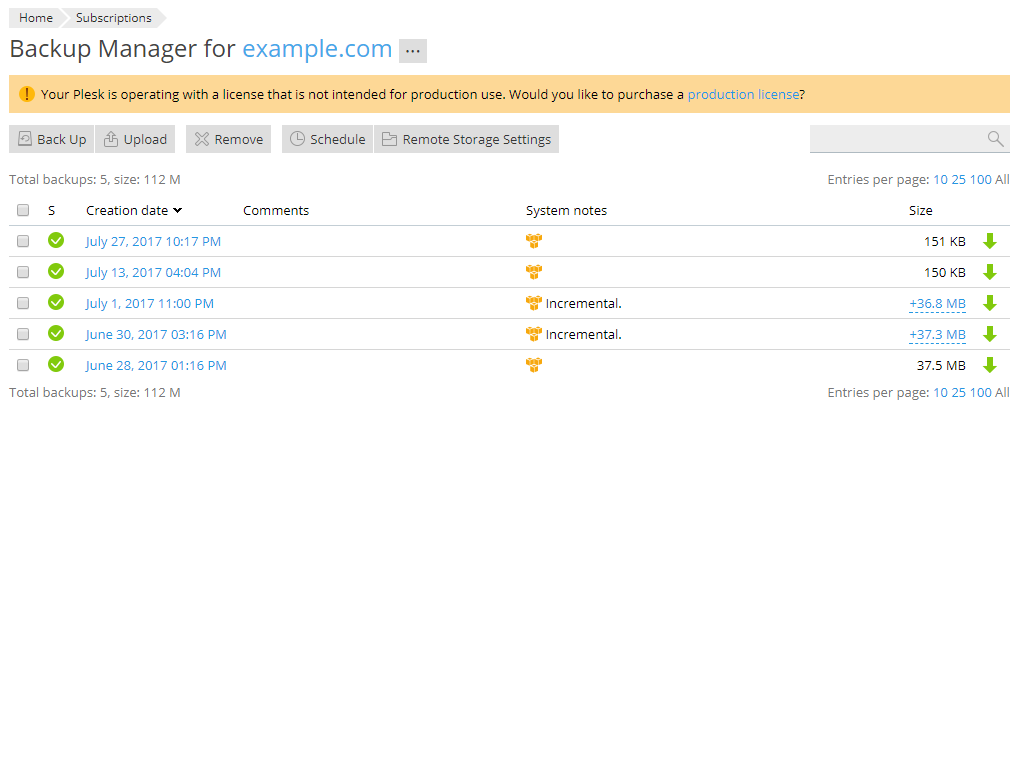Image resolution: width=1024 pixels, height=768 pixels.
Task: Open the production license purchase link
Action: 744,94
